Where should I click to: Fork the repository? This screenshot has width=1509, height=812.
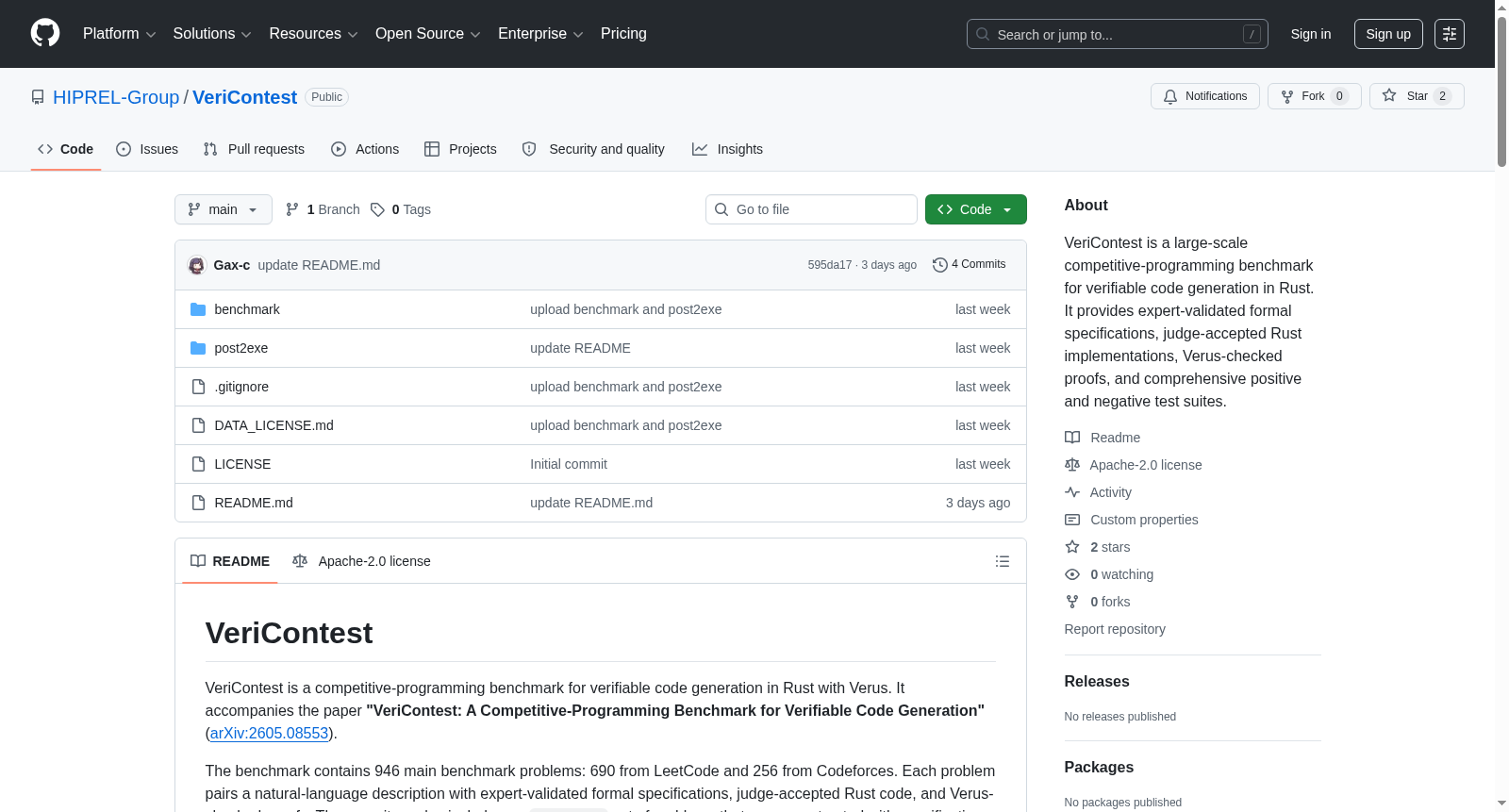(x=1314, y=96)
